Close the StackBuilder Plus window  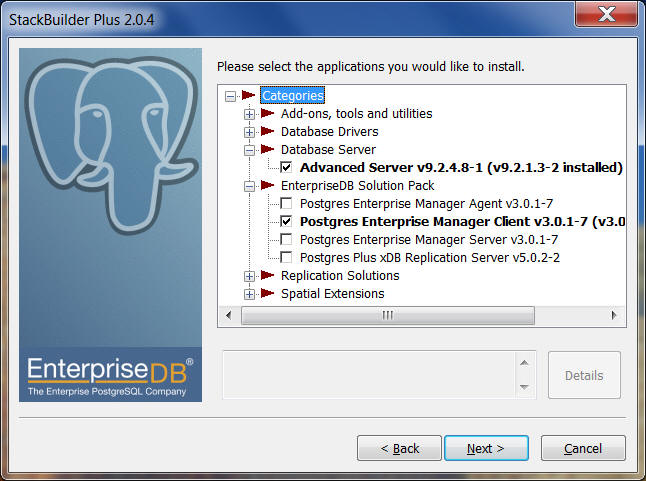[606, 14]
